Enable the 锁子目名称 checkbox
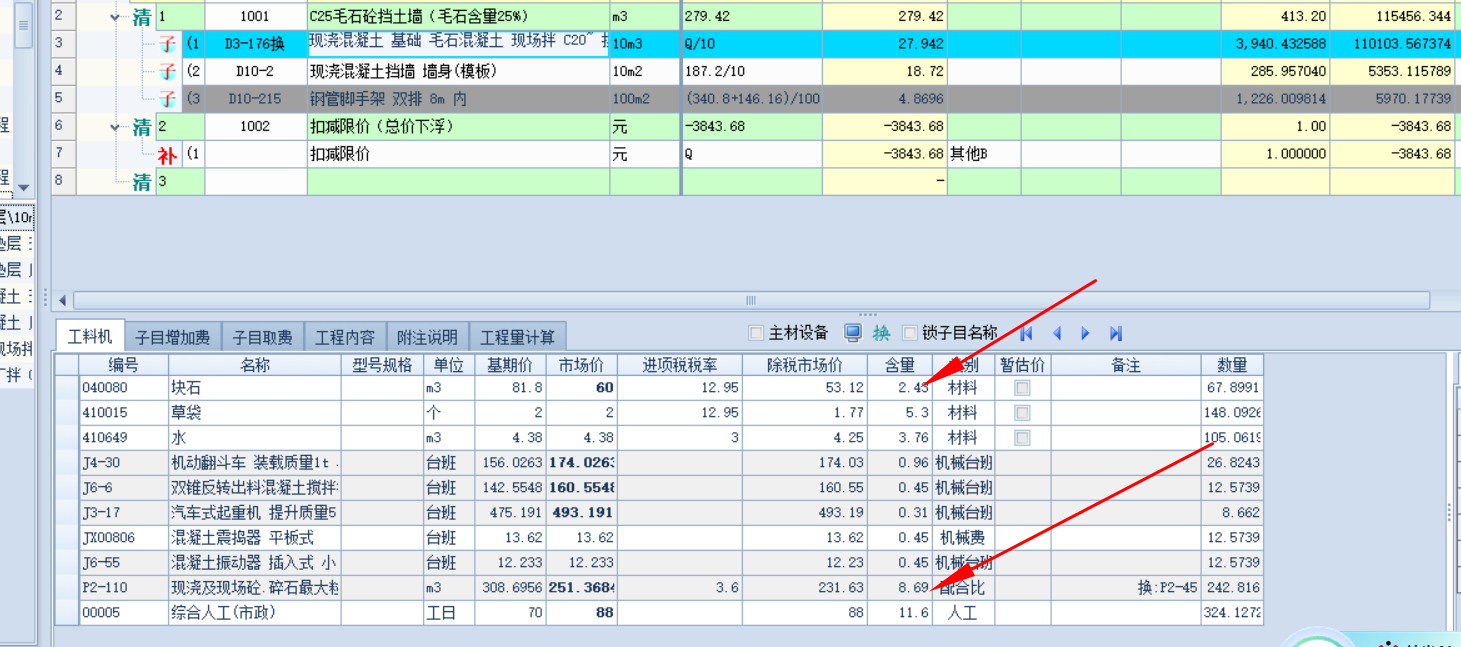This screenshot has height=647, width=1461. coord(908,332)
